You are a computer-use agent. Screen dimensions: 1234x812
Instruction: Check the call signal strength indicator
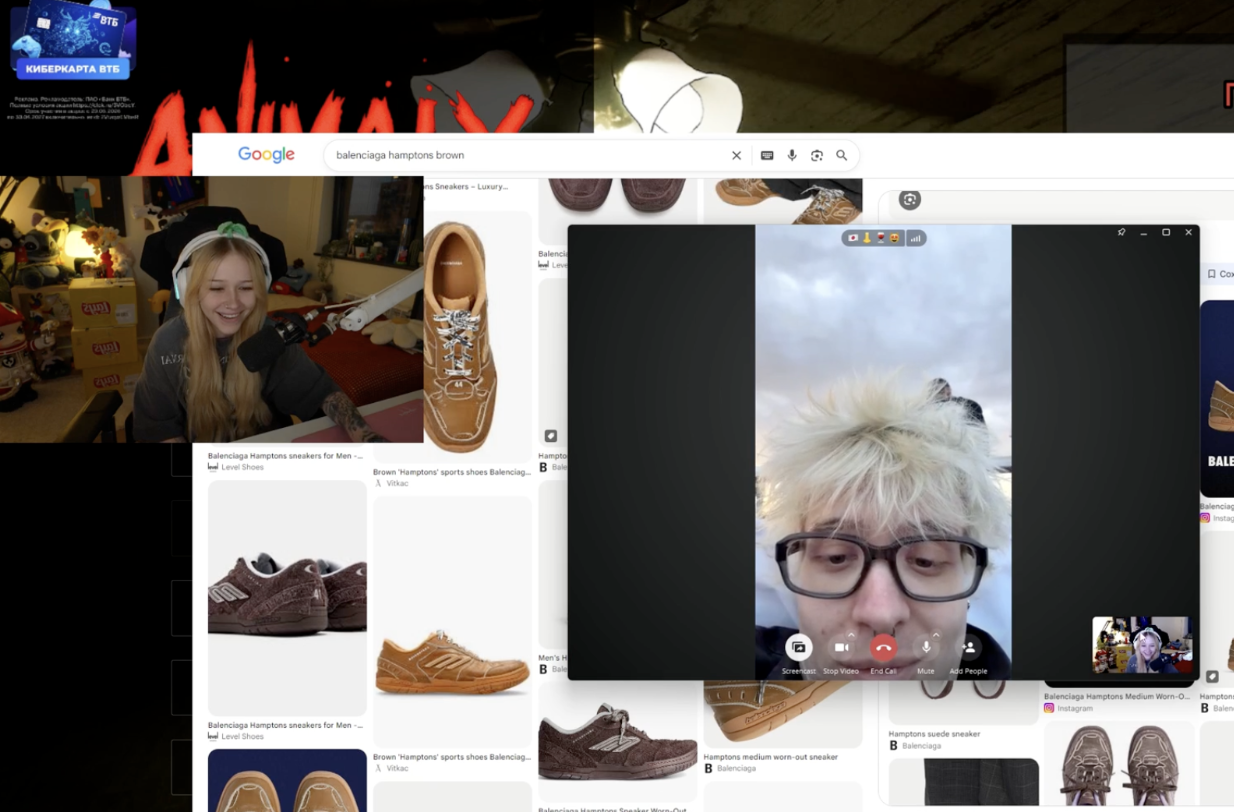point(916,238)
